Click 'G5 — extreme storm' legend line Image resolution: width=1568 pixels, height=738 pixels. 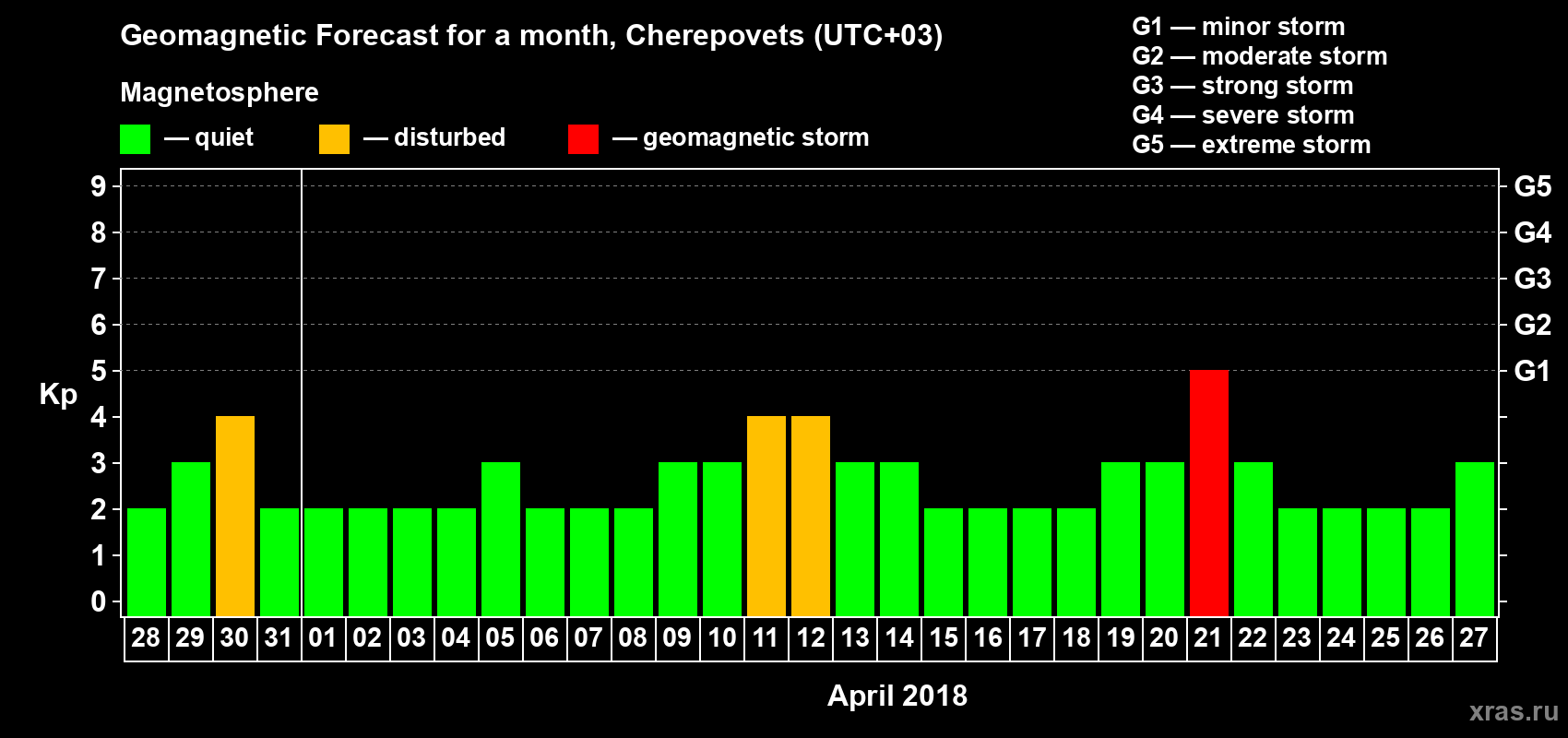point(1252,145)
